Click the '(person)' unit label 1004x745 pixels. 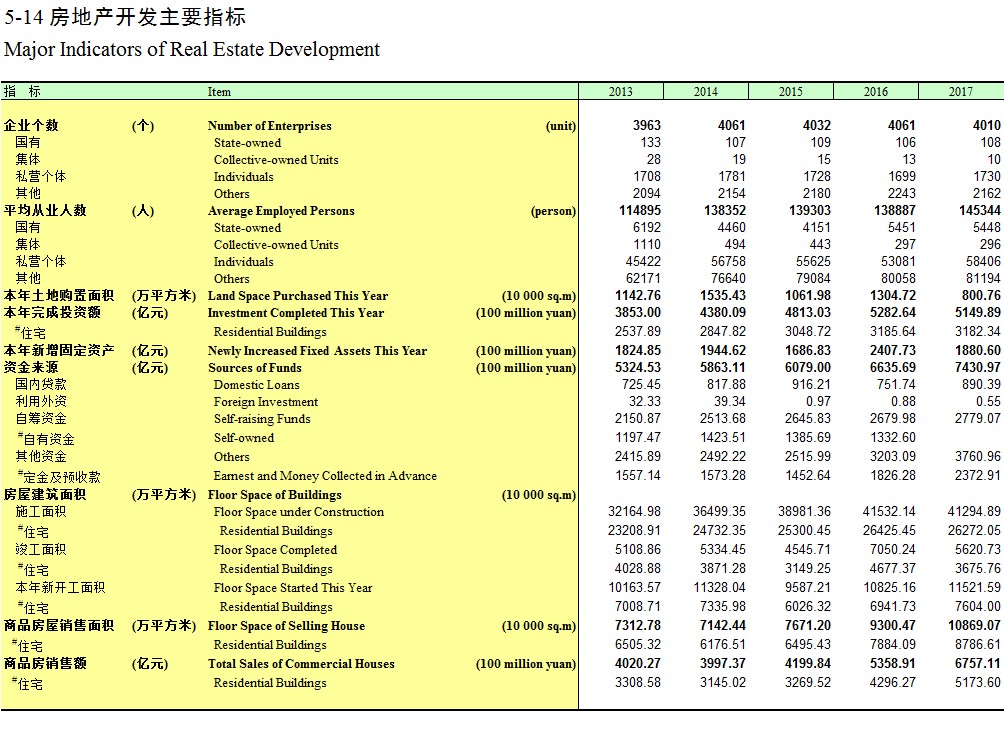coord(553,211)
